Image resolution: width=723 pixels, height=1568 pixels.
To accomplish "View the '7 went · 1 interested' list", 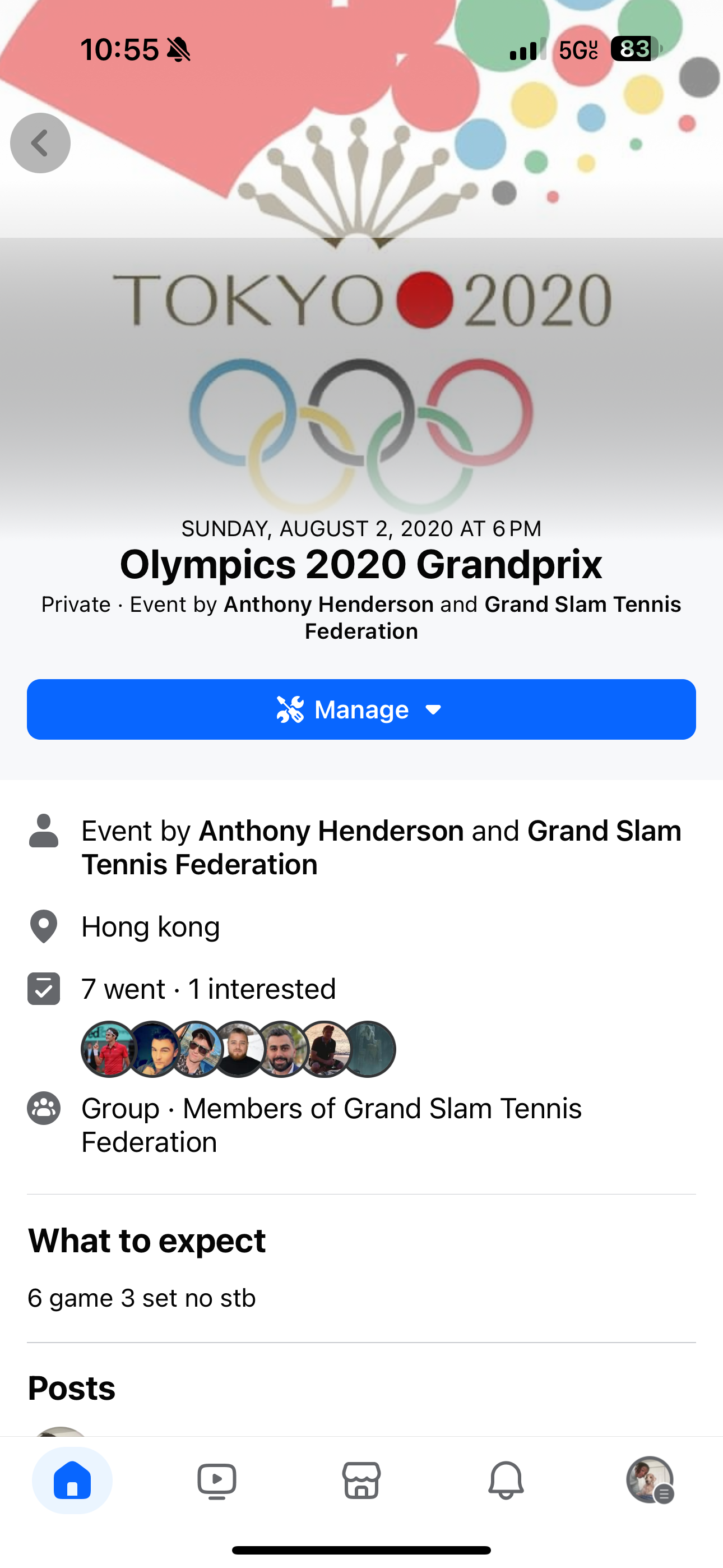I will point(208,989).
